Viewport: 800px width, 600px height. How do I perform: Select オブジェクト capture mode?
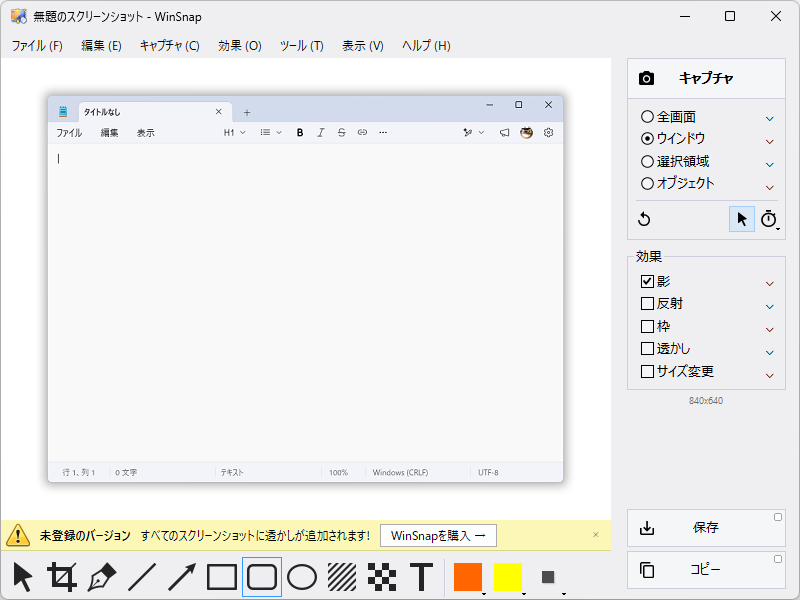click(x=678, y=183)
